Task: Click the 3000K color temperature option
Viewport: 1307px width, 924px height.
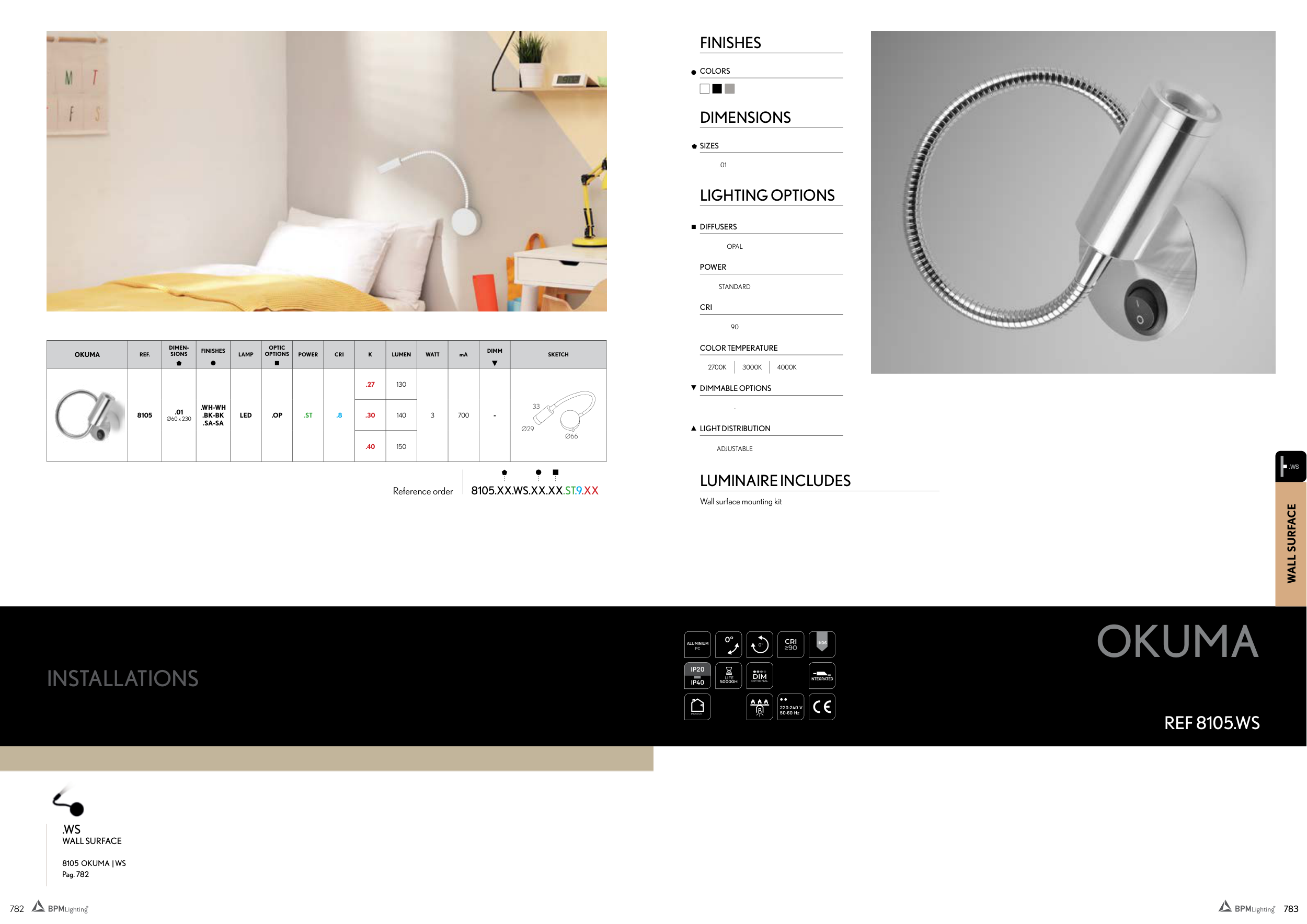Action: click(x=751, y=367)
